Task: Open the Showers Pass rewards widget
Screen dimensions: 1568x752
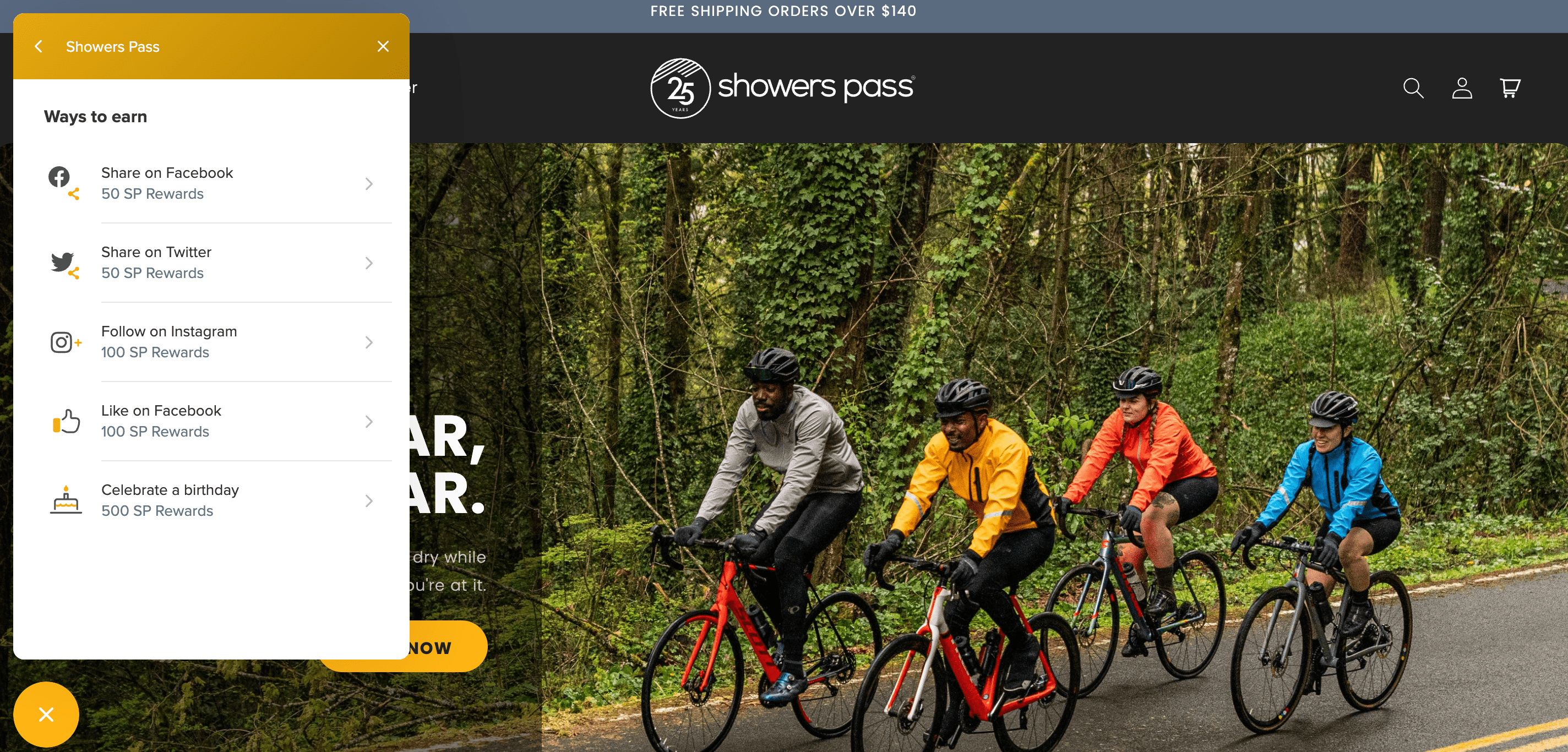Action: point(47,714)
